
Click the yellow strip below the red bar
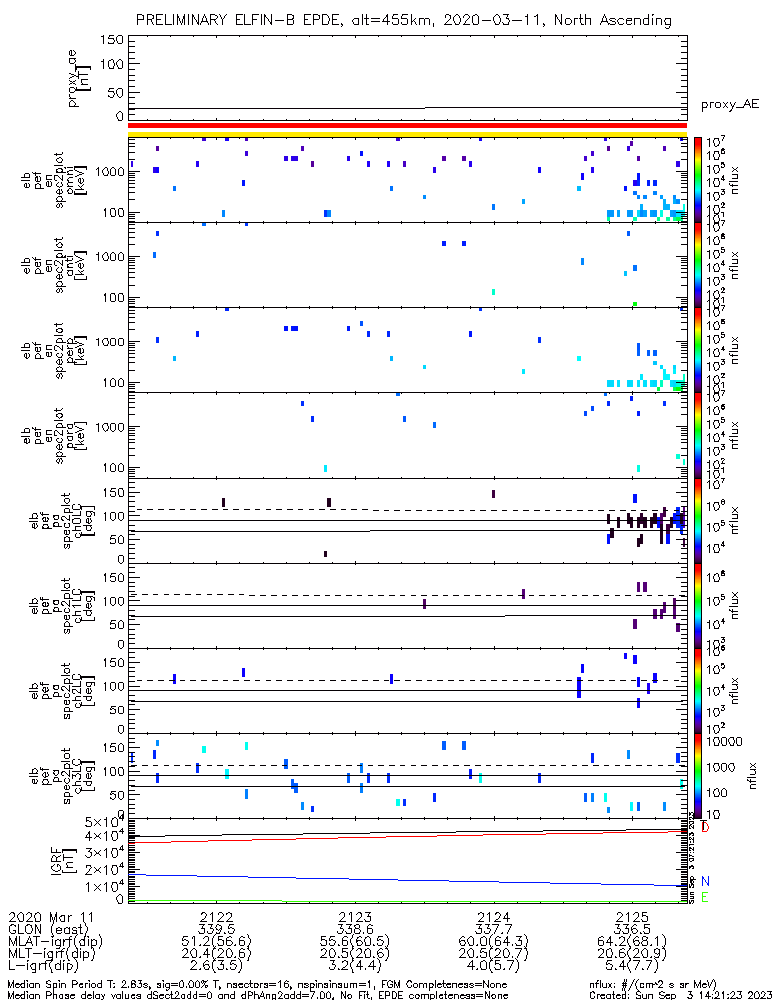(406, 134)
